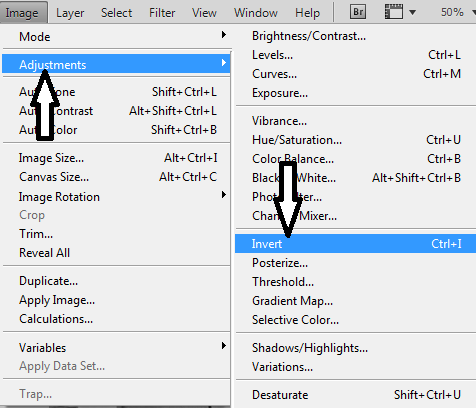This screenshot has width=476, height=408.
Task: Expand the Adjustments submenu
Action: pyautogui.click(x=116, y=64)
